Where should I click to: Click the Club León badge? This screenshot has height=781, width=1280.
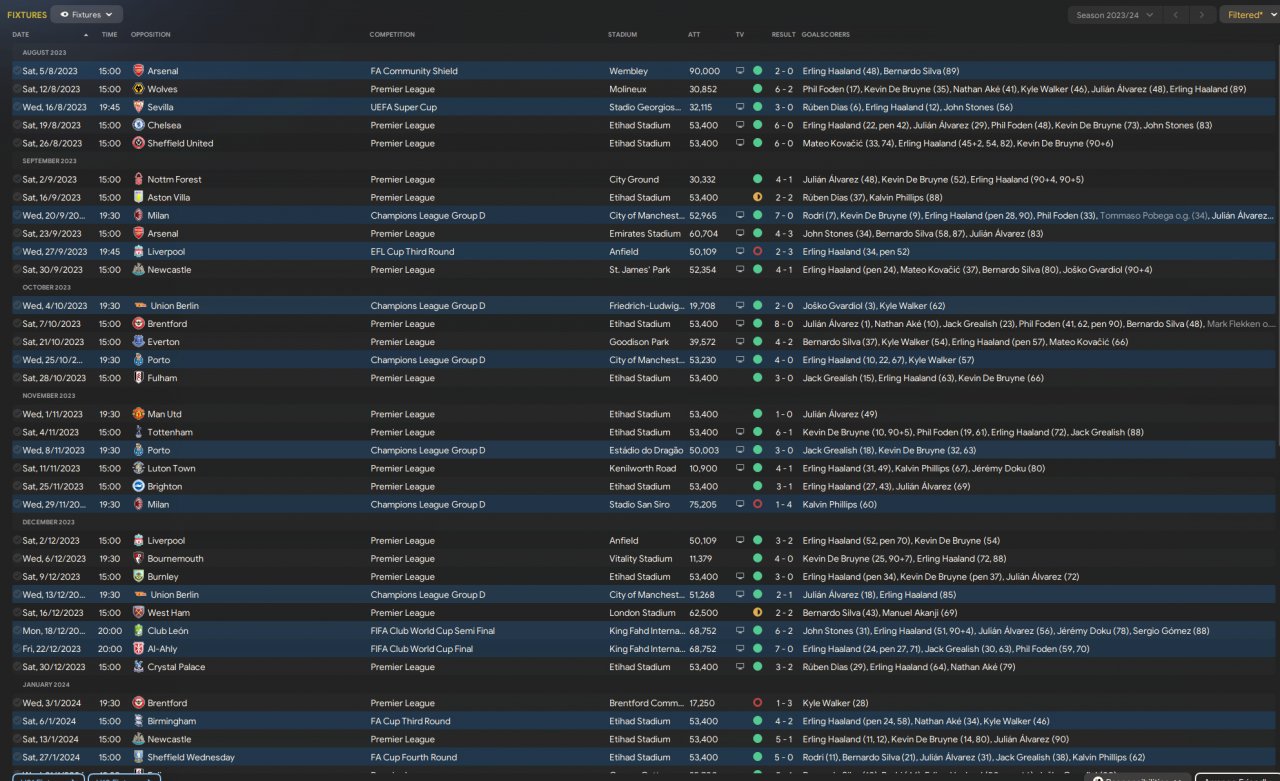138,631
